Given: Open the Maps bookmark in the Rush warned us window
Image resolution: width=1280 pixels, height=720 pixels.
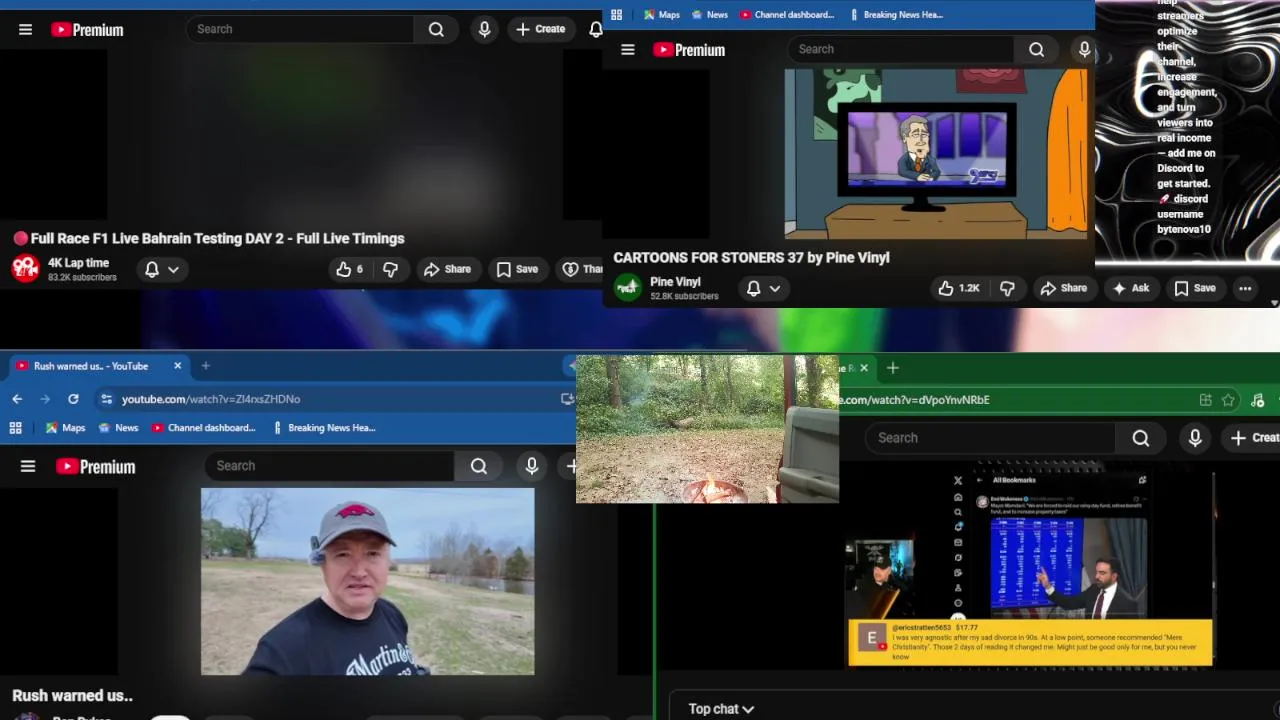Looking at the screenshot, I should [x=65, y=428].
